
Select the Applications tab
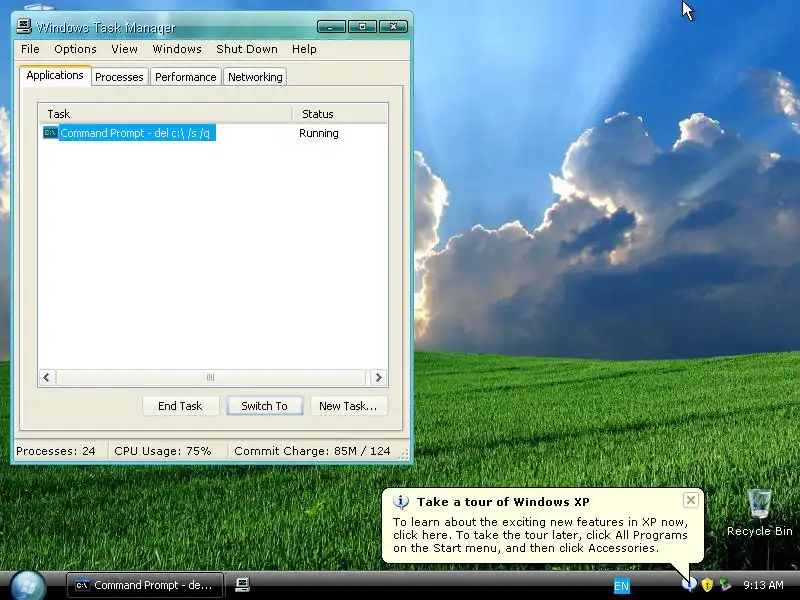(55, 75)
